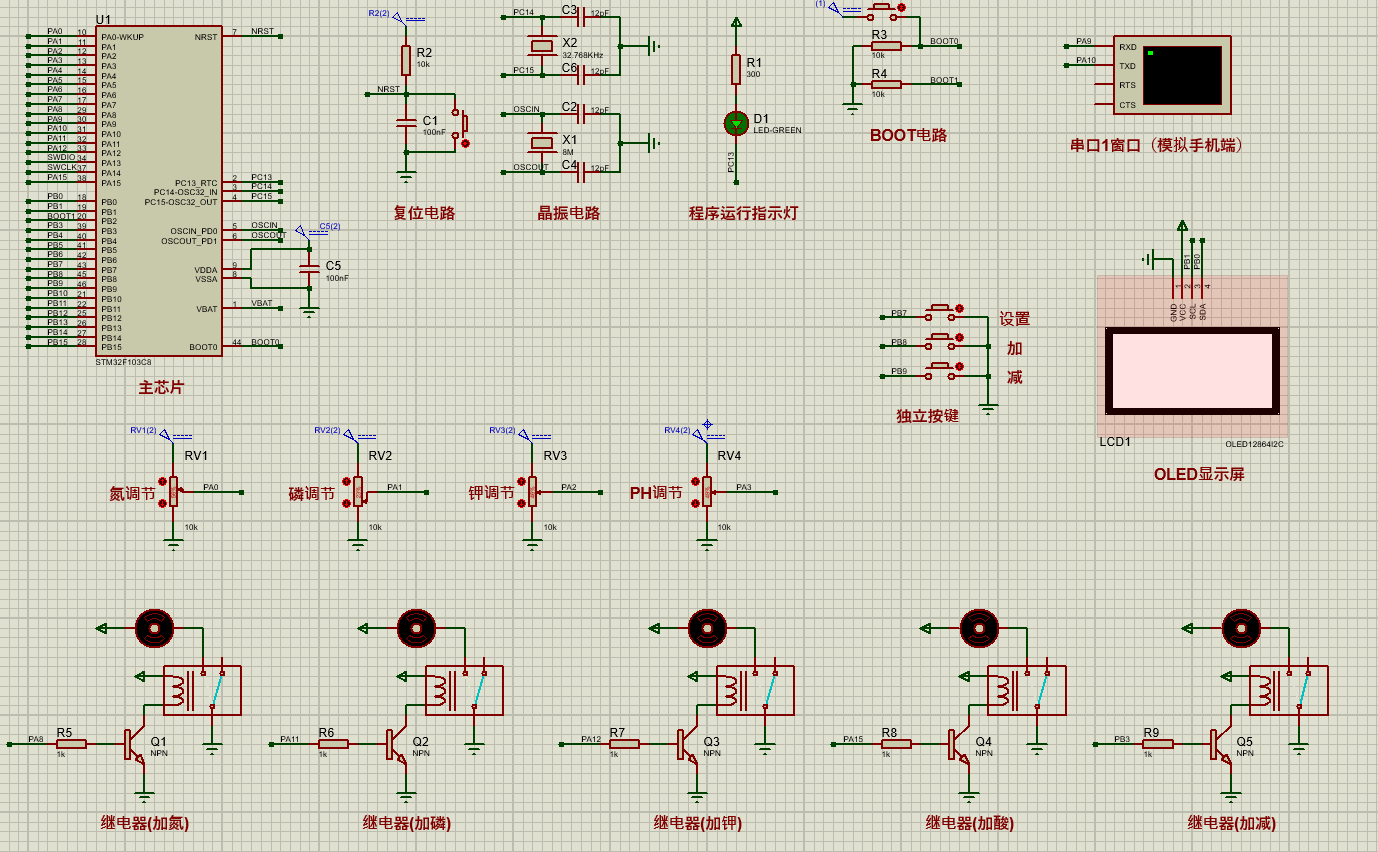Select the STM32F103C8 chip U1
1378x852 pixels.
158,191
